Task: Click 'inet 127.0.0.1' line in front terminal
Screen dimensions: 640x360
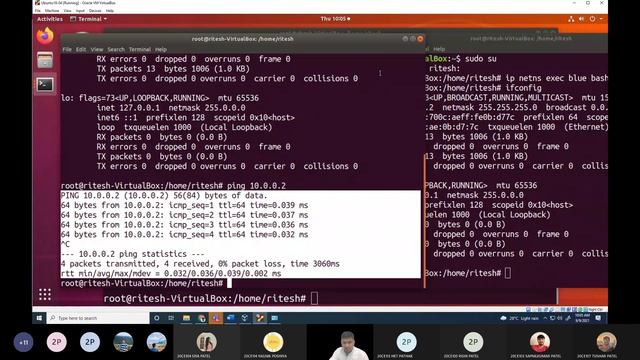Action: (x=171, y=108)
